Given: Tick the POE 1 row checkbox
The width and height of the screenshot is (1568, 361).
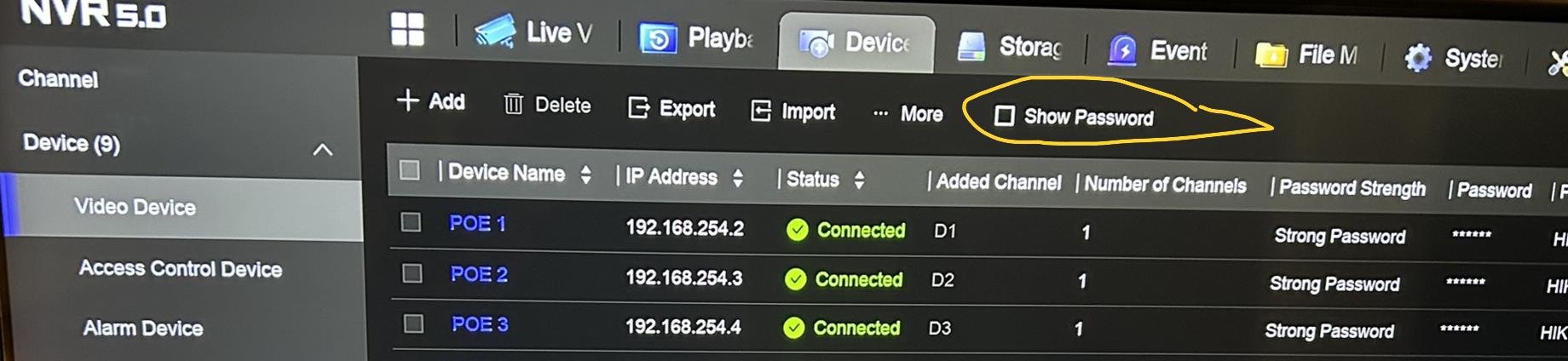Looking at the screenshot, I should [x=411, y=222].
